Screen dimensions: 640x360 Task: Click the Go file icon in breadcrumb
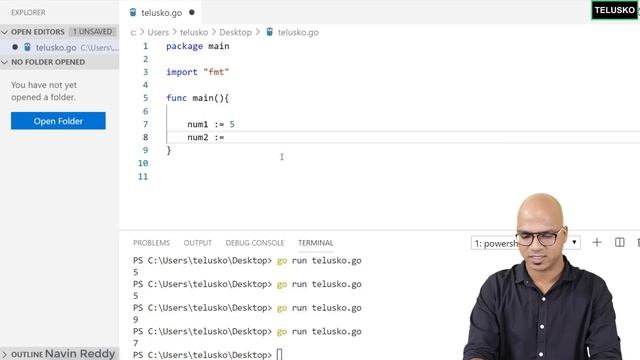pyautogui.click(x=270, y=32)
